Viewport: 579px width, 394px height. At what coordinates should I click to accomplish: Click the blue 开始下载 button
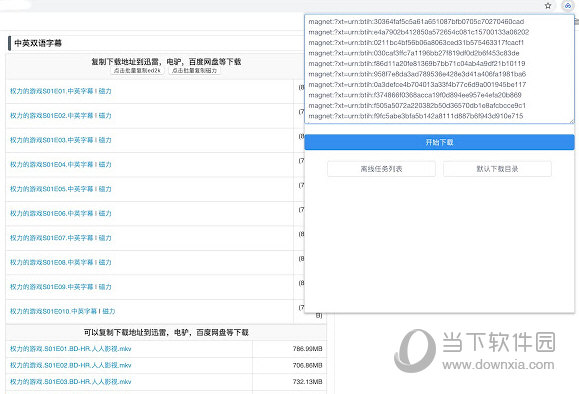[439, 142]
